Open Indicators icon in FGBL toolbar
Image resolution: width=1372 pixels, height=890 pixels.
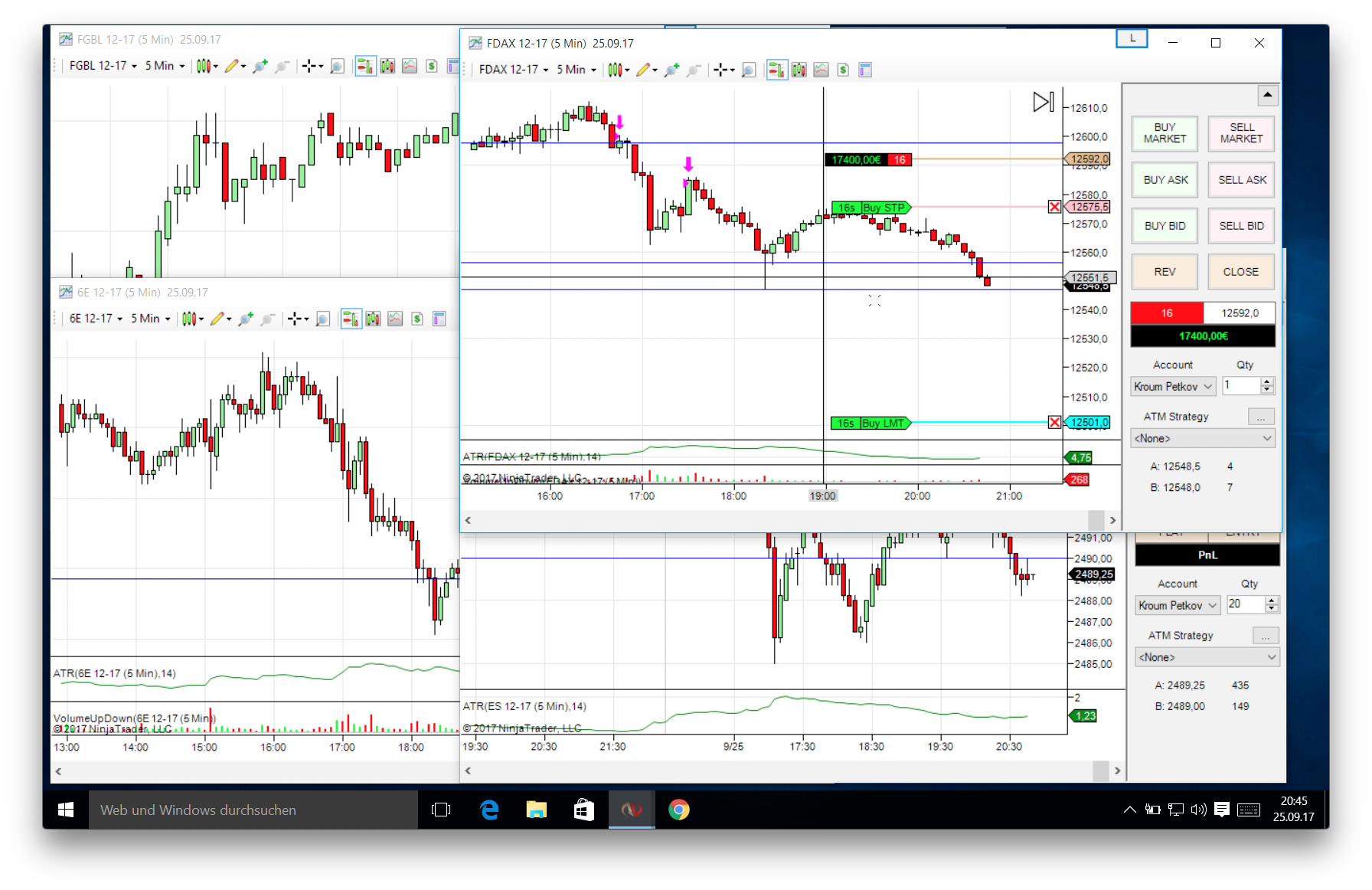[410, 66]
